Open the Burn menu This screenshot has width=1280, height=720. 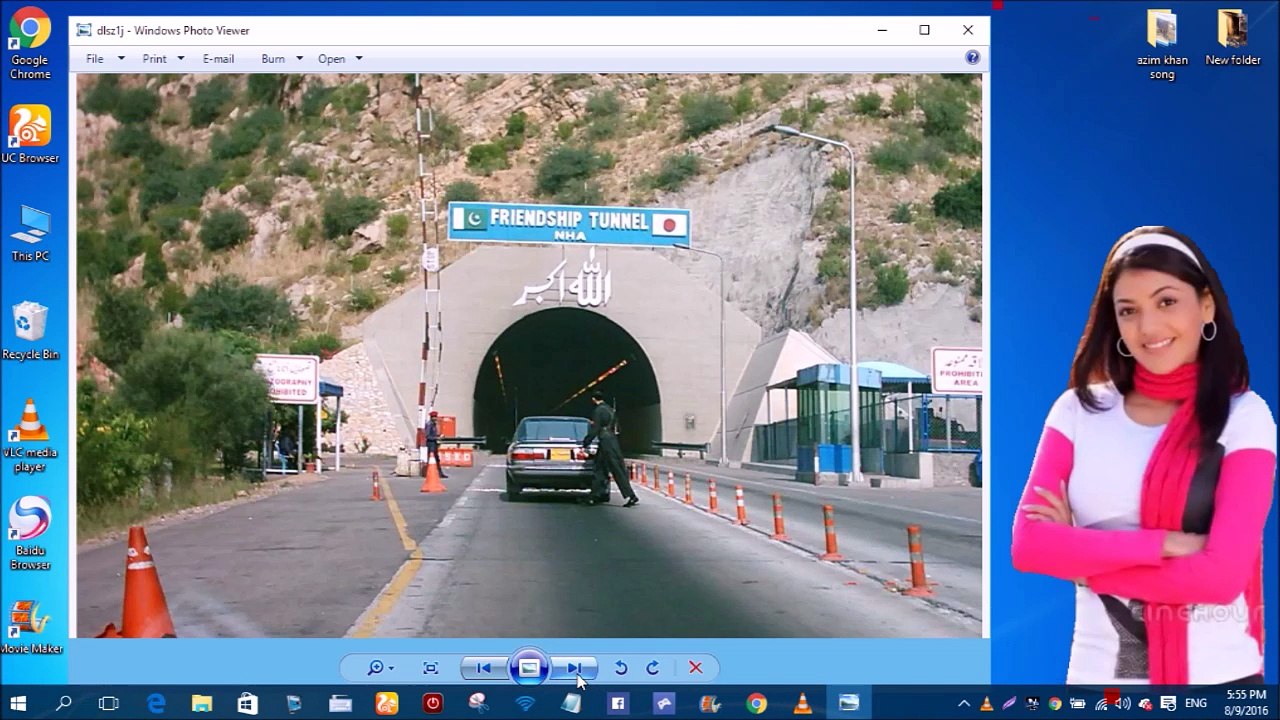(281, 59)
